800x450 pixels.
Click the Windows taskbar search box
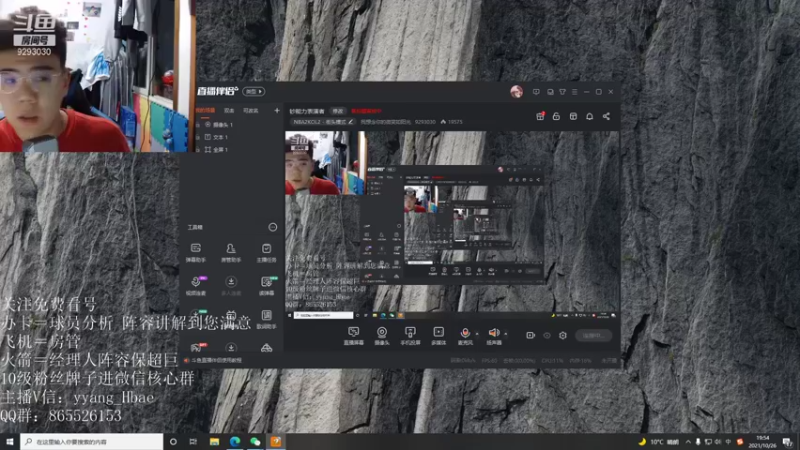[x=92, y=441]
